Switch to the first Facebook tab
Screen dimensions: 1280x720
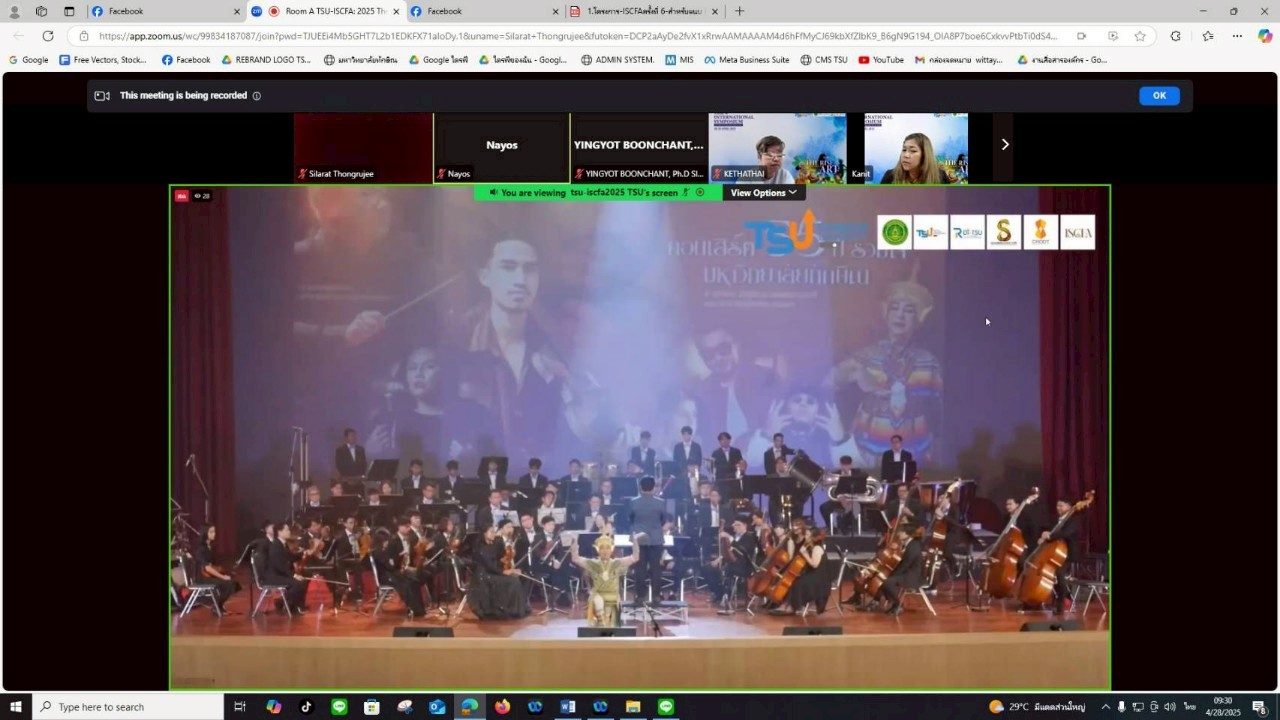(165, 11)
